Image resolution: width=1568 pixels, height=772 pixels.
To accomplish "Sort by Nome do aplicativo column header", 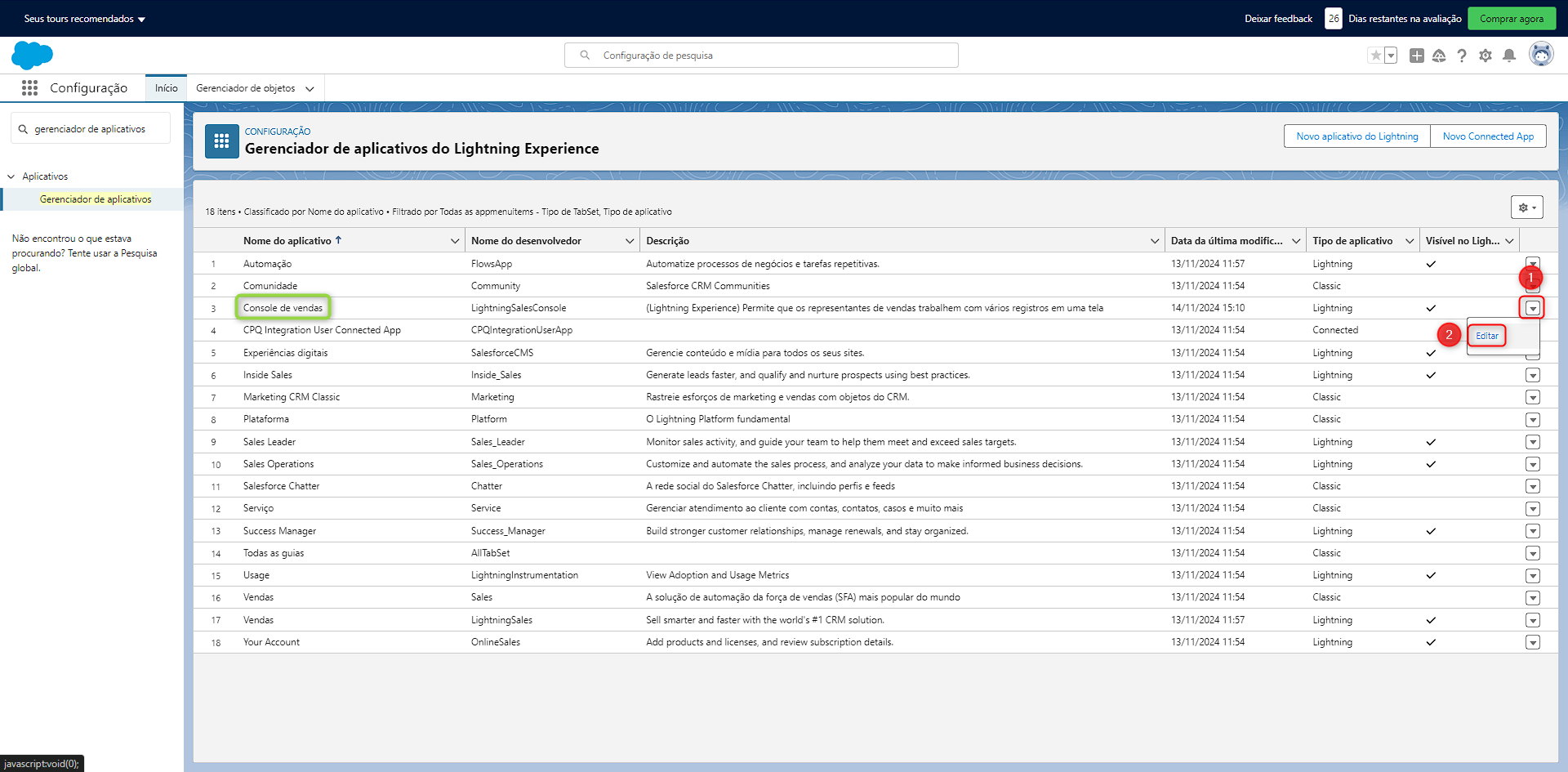I will [x=287, y=241].
